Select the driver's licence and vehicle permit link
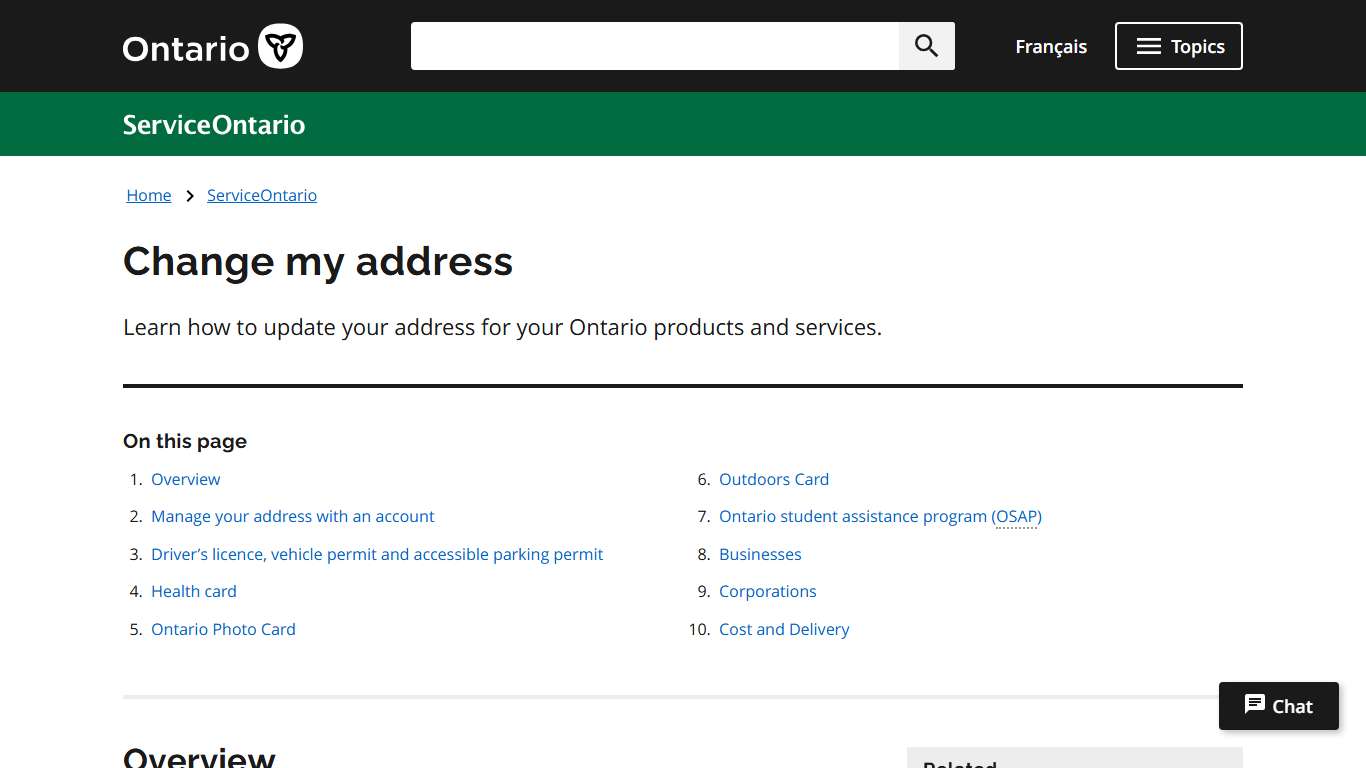This screenshot has width=1366, height=768. pos(377,554)
